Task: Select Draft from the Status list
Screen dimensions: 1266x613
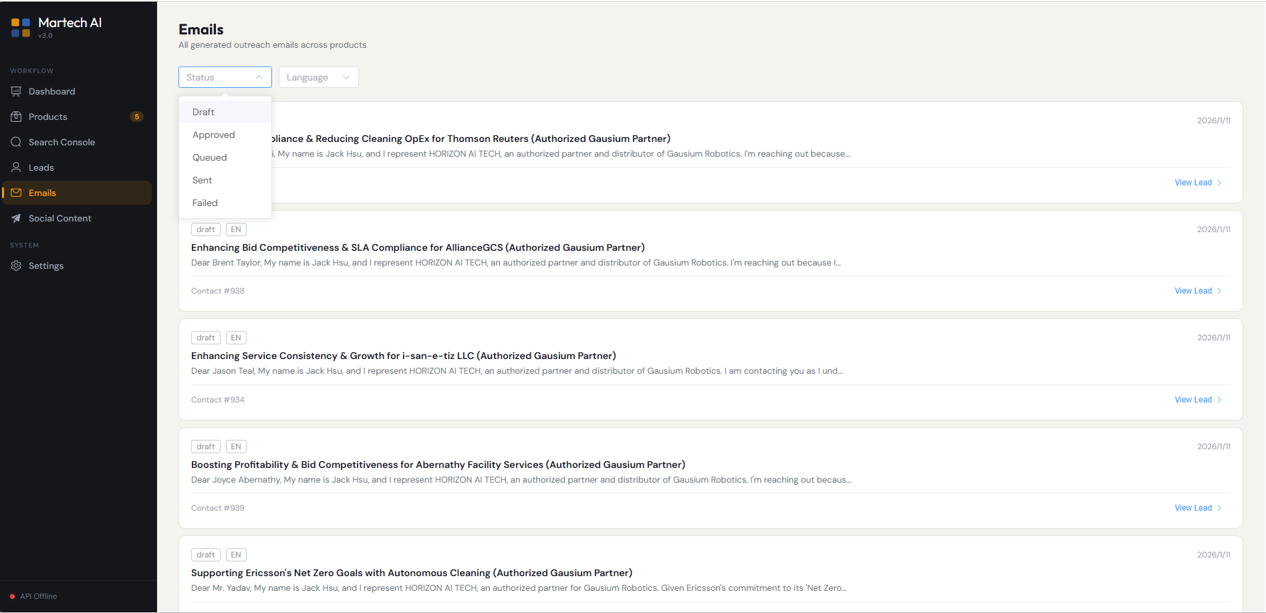Action: coord(225,112)
